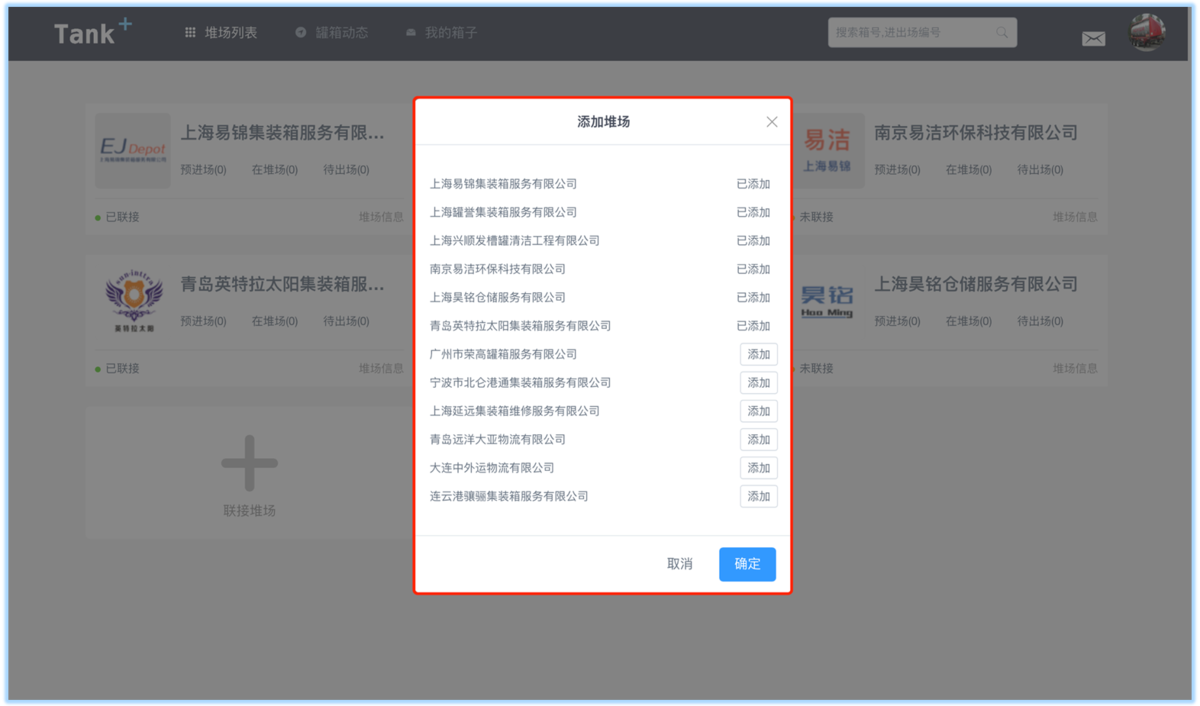Open 上海昊铭仓储服务有限公司 card title
This screenshot has width=1200, height=706.
976,285
